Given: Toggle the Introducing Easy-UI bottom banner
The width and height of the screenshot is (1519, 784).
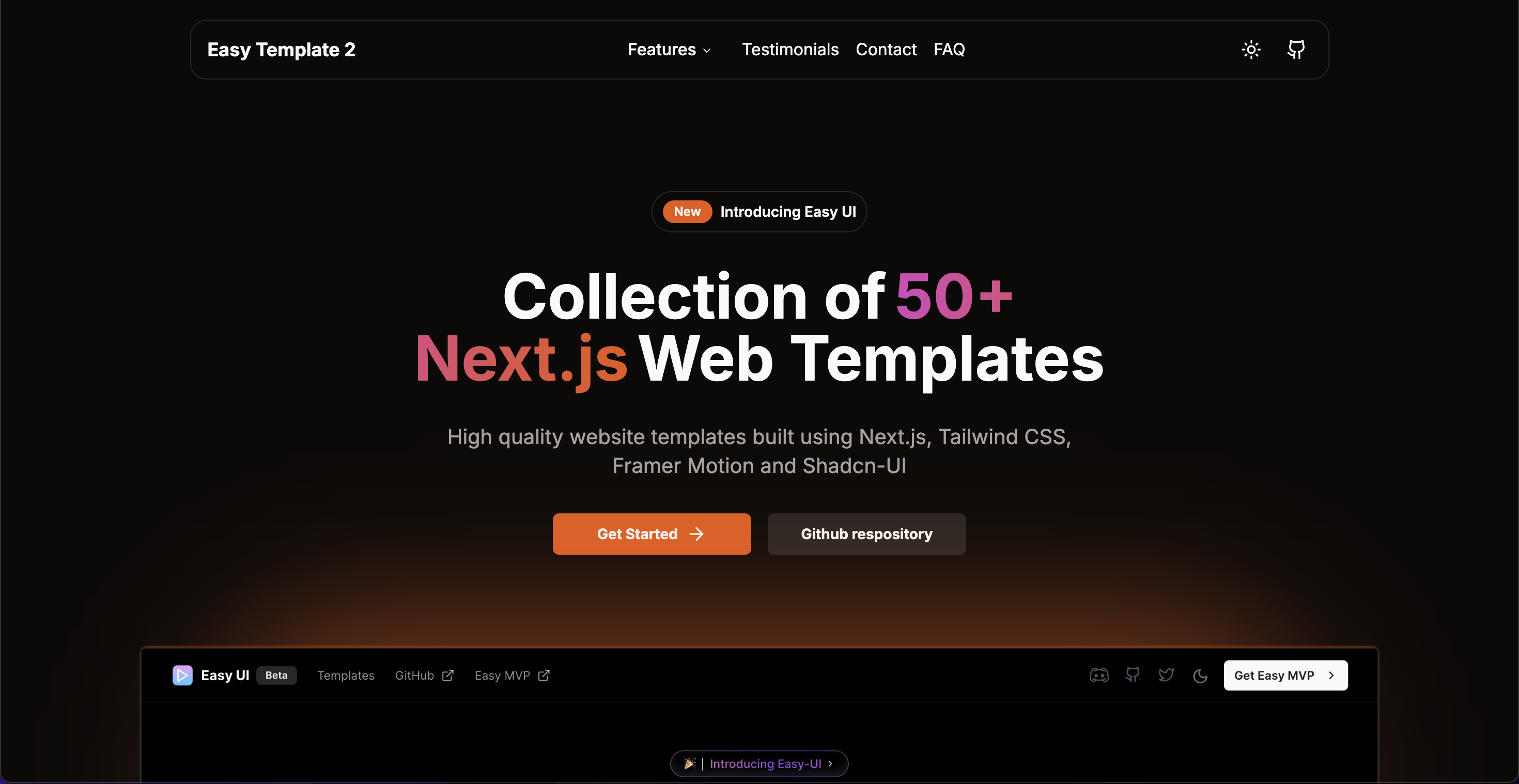Looking at the screenshot, I should click(760, 763).
